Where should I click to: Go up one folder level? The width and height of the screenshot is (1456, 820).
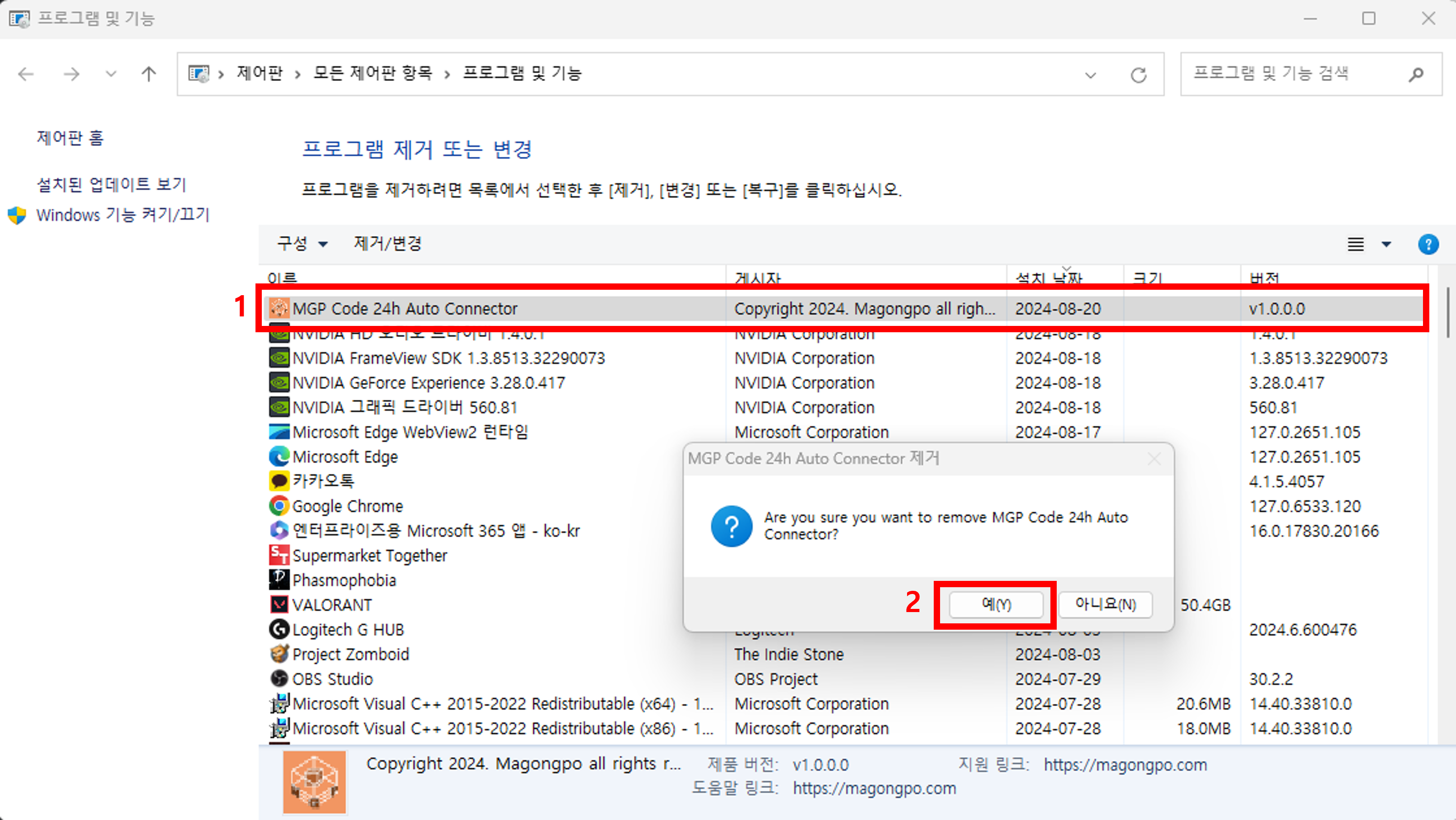(149, 74)
